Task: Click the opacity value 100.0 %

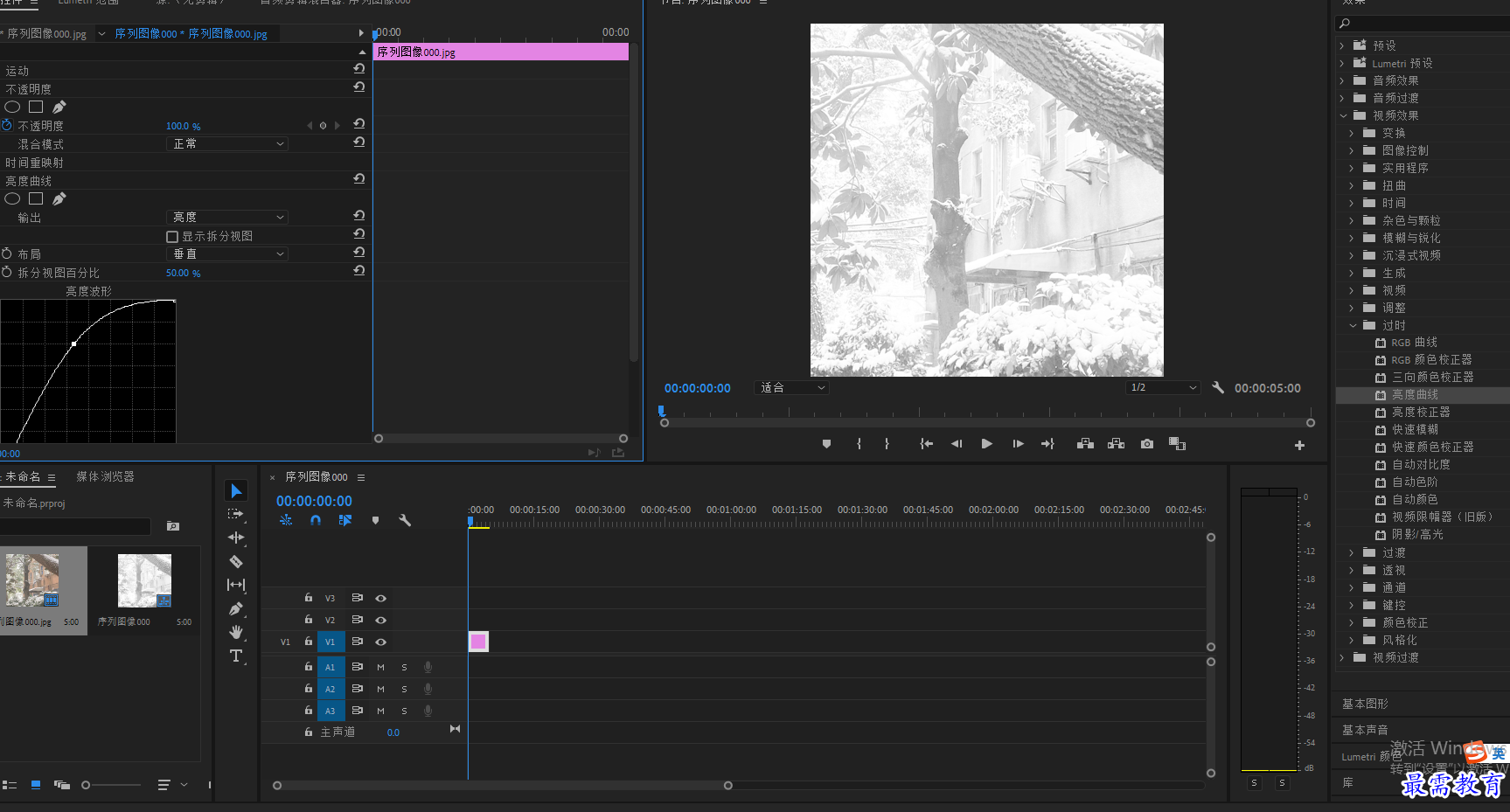Action: [184, 126]
